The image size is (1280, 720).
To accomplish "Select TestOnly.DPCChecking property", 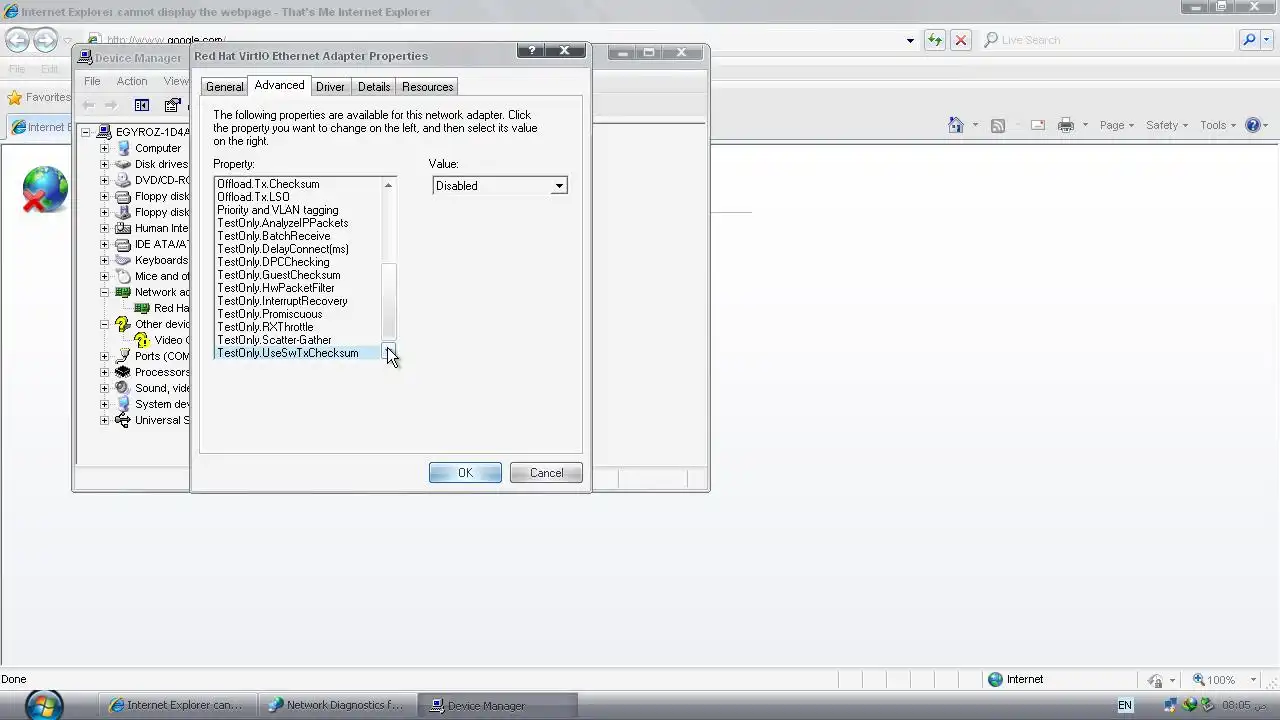I will pos(273,262).
